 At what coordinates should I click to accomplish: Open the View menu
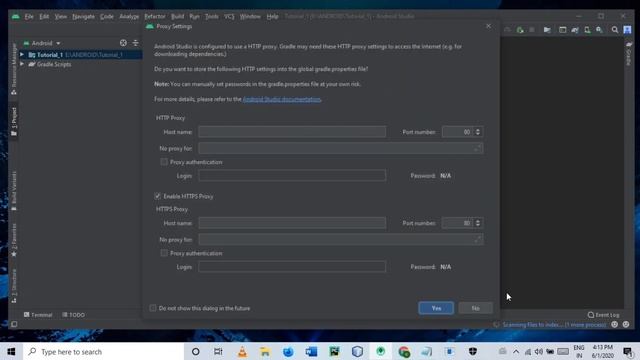(60, 16)
